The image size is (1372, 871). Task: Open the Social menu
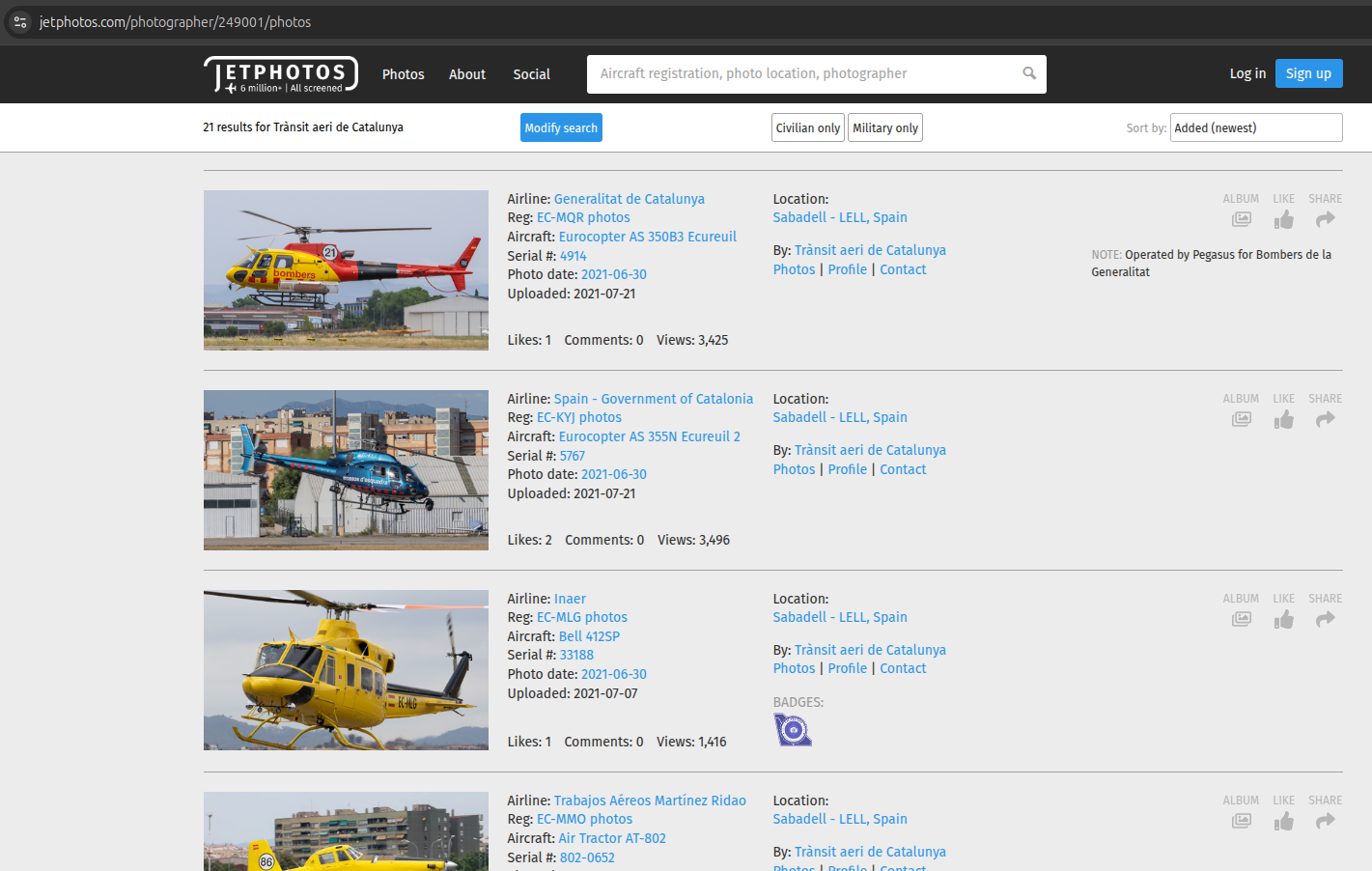[531, 74]
